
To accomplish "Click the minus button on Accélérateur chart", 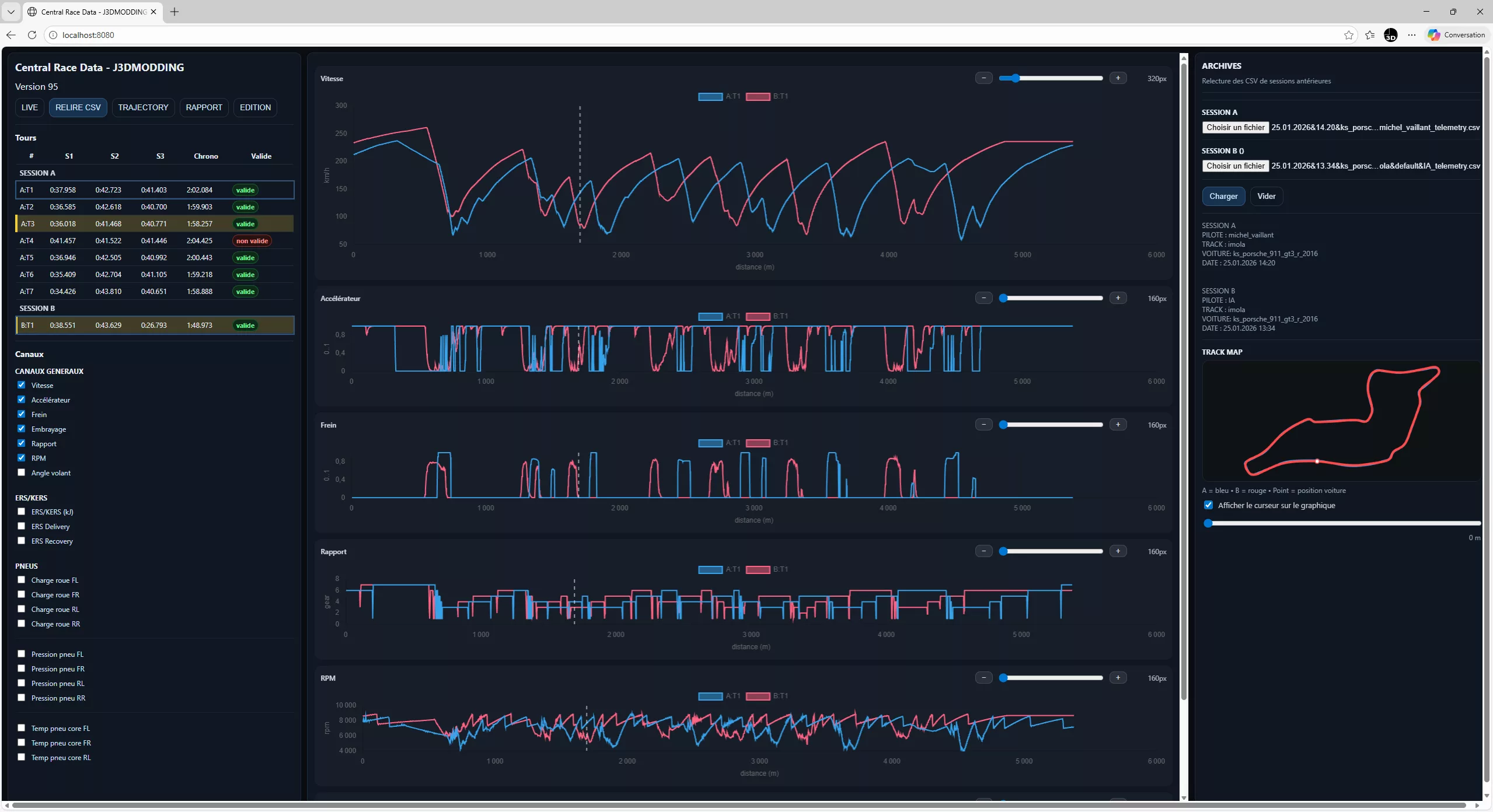I will point(983,298).
